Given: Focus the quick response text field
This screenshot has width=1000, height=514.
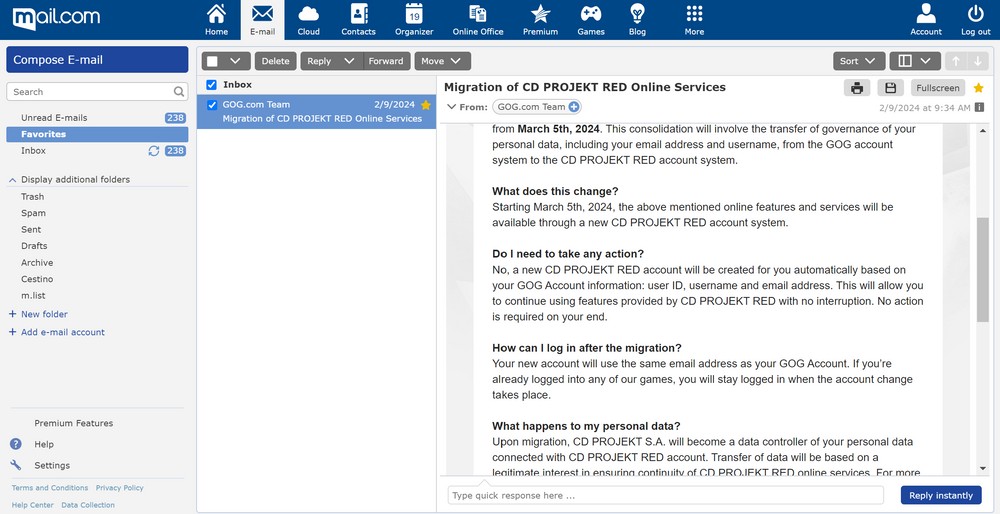Looking at the screenshot, I should [666, 496].
